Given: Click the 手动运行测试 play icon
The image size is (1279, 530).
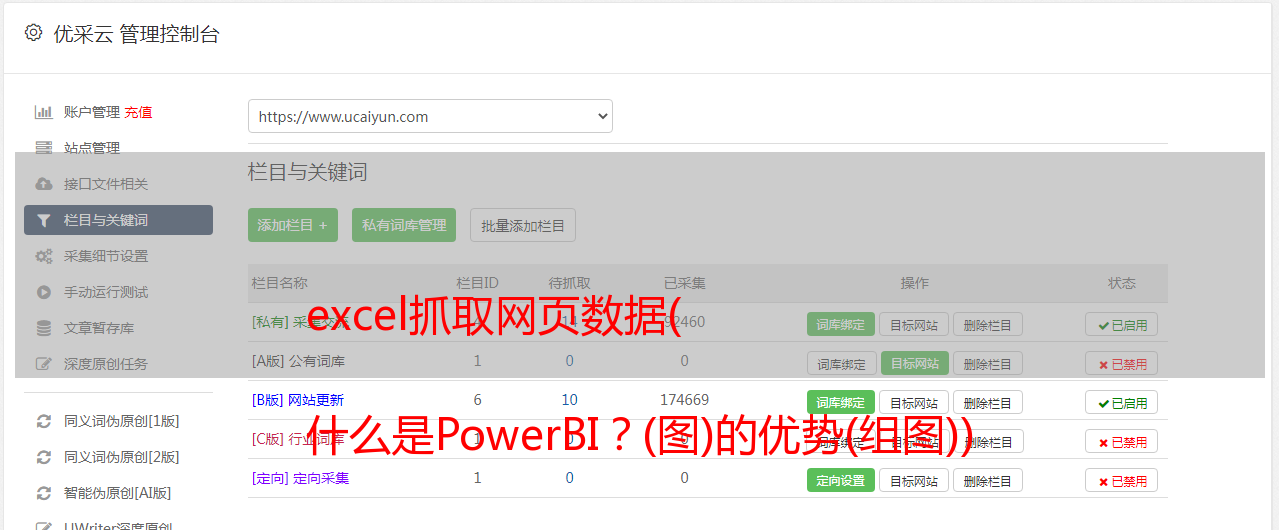Looking at the screenshot, I should click(44, 292).
